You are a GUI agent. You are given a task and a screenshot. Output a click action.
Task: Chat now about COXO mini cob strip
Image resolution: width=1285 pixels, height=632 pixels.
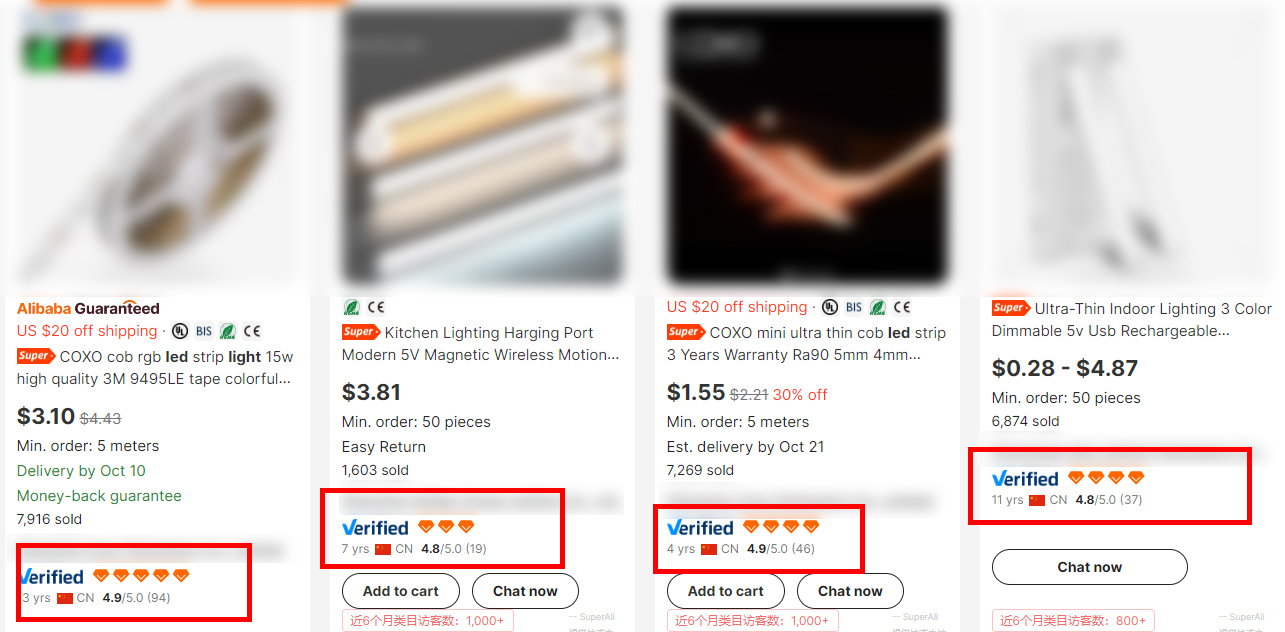coord(850,591)
